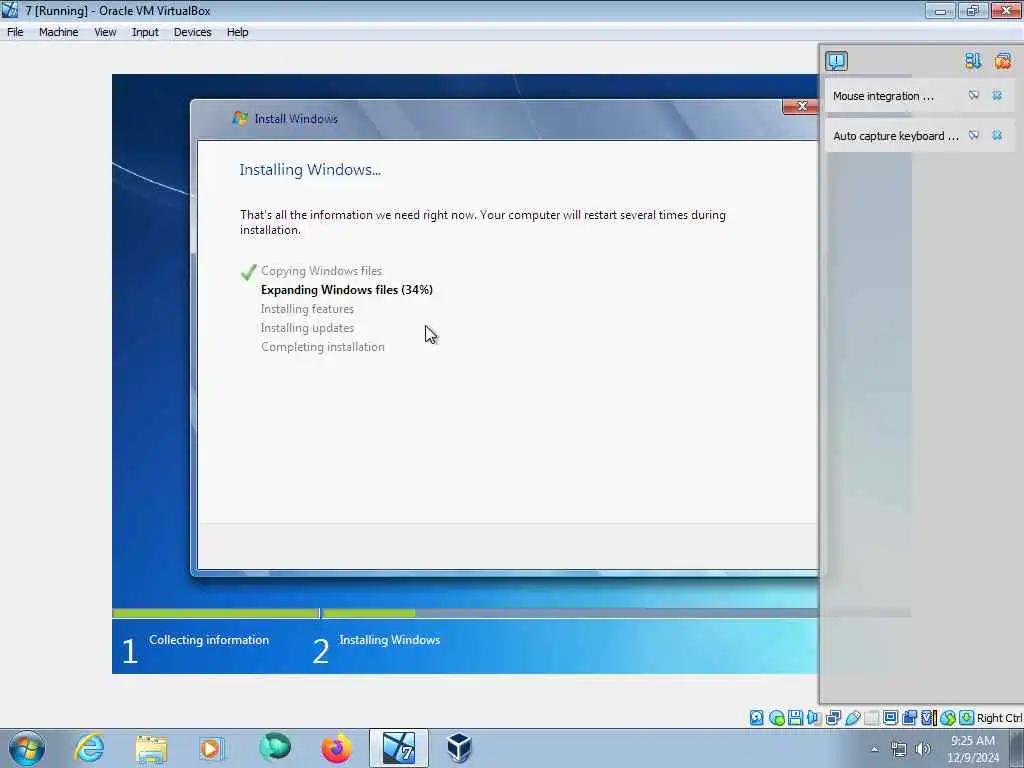Dismiss the Mouse integration notification

pos(997,95)
